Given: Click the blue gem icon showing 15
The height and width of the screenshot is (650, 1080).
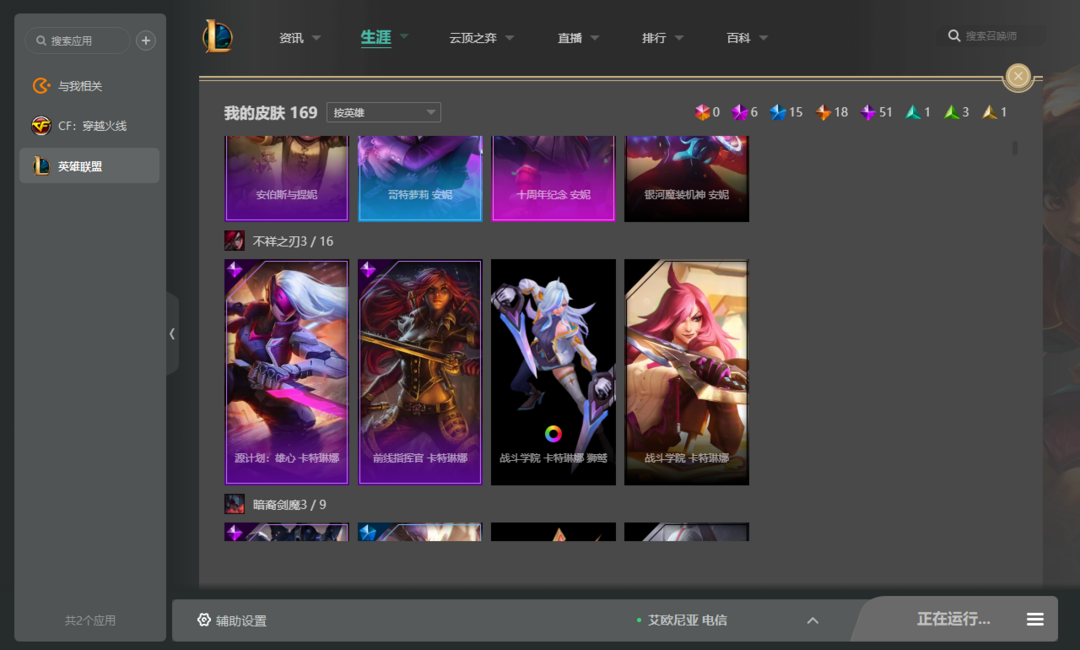Looking at the screenshot, I should 778,112.
